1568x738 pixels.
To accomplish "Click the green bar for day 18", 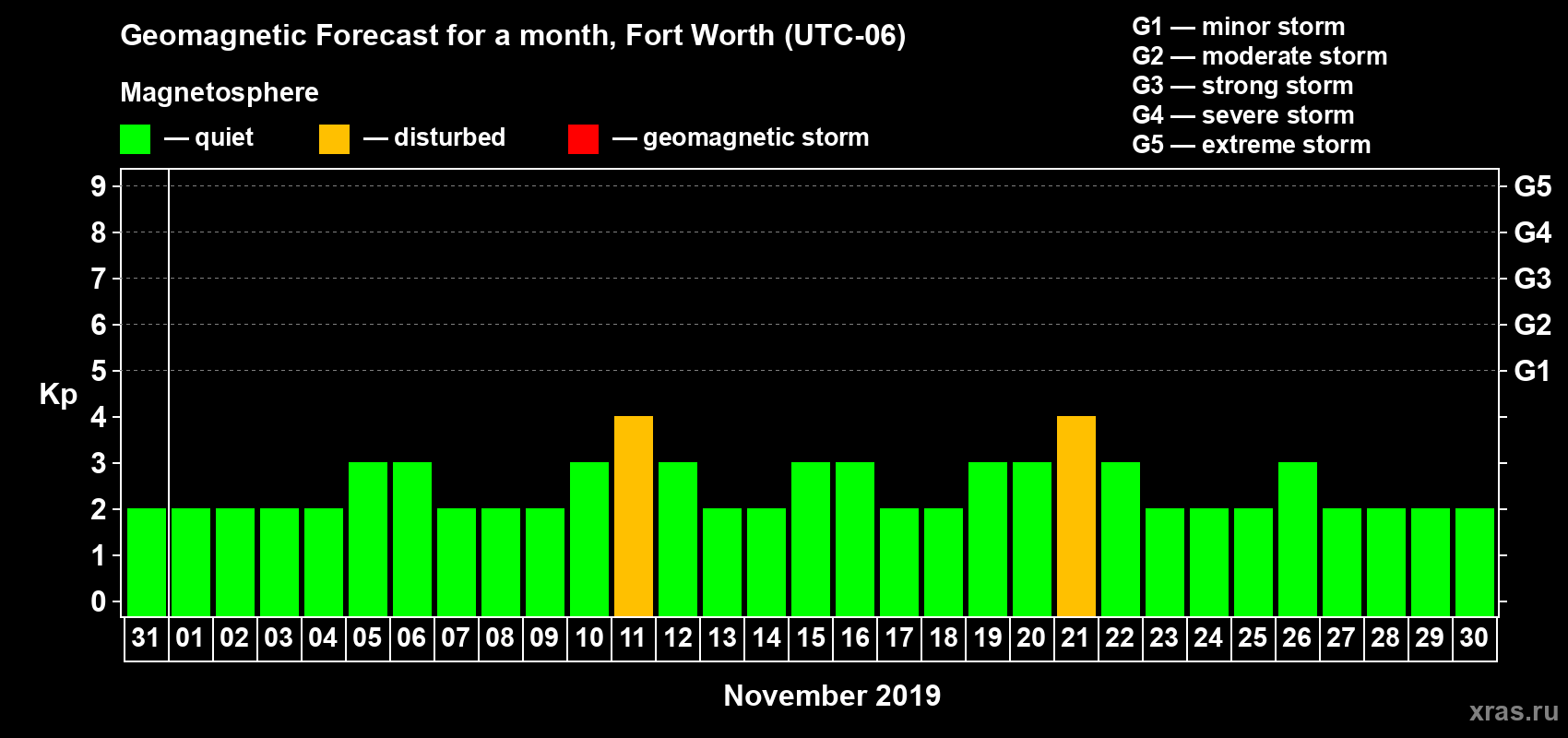I will click(x=944, y=562).
